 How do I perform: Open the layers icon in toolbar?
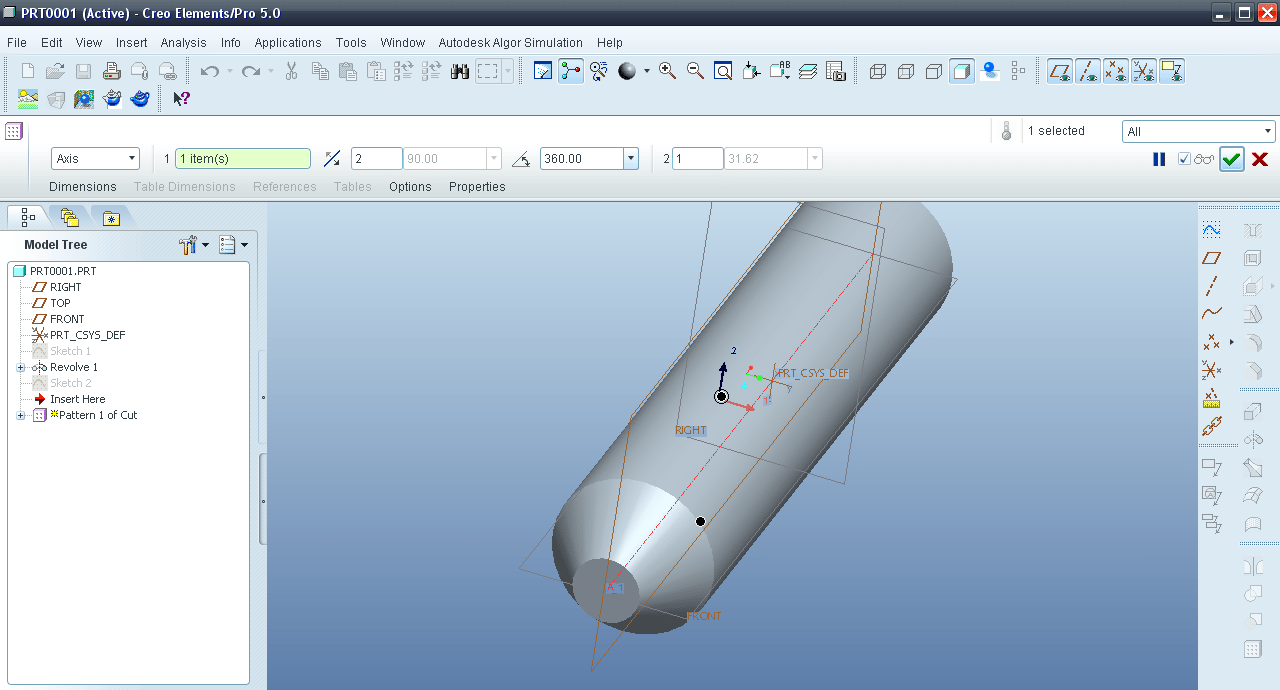point(808,71)
